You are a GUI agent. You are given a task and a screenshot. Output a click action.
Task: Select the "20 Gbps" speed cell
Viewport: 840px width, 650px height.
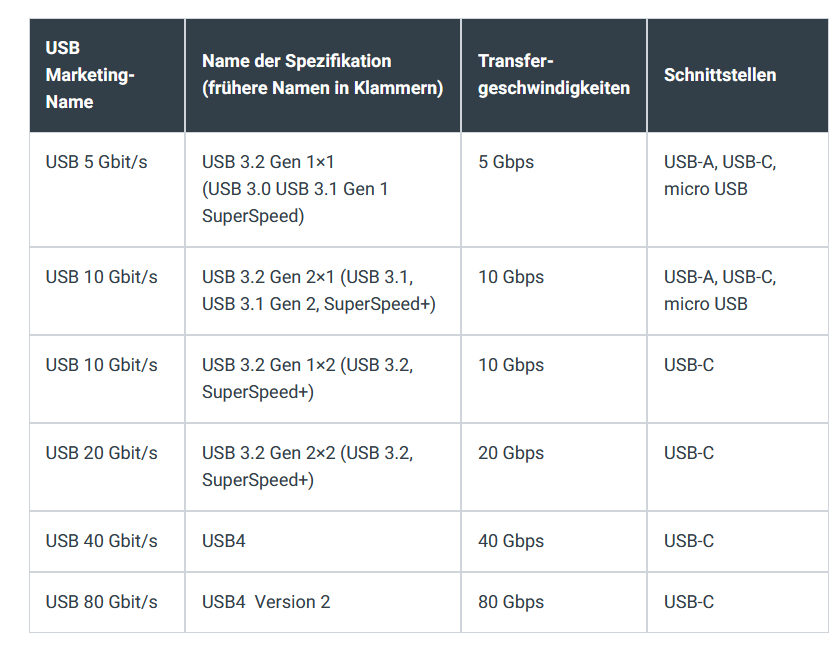[511, 453]
